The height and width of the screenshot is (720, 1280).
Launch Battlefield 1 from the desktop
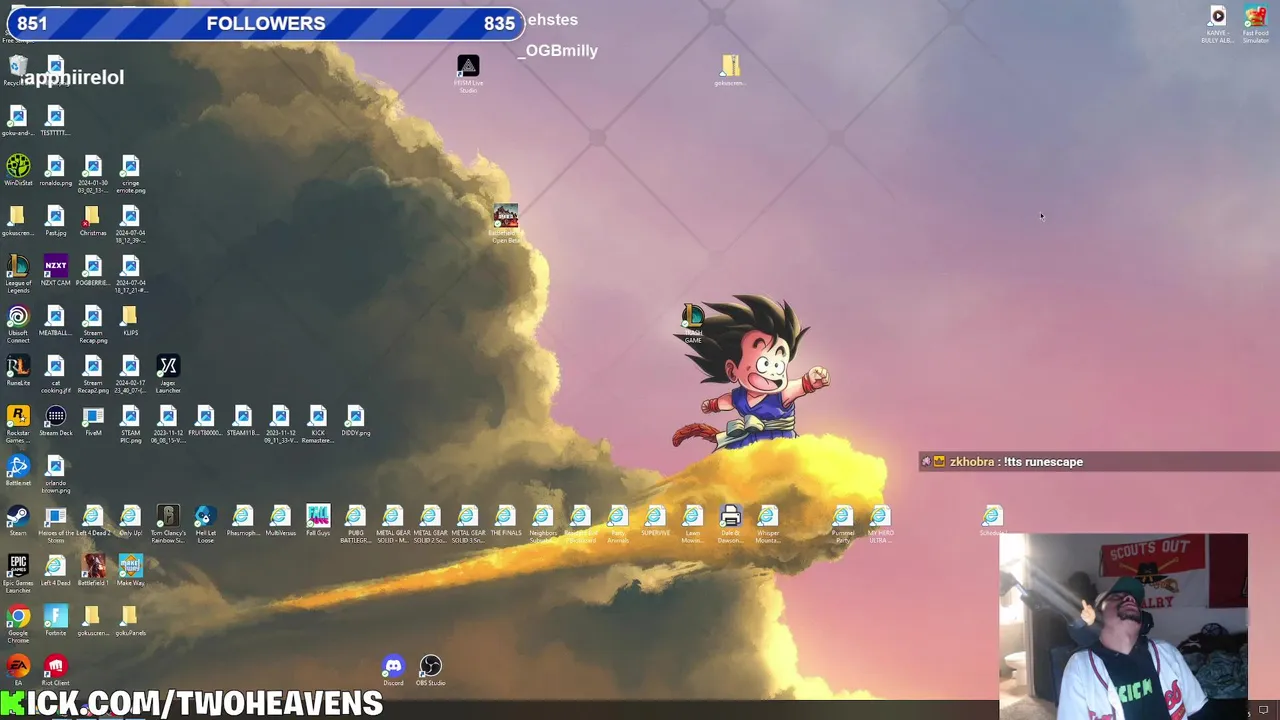93,570
